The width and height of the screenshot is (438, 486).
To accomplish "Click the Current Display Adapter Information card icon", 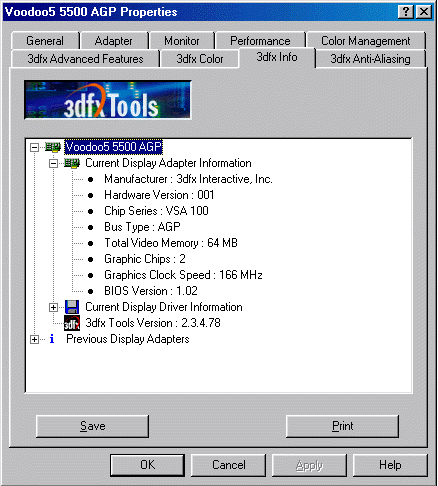I will point(72,163).
